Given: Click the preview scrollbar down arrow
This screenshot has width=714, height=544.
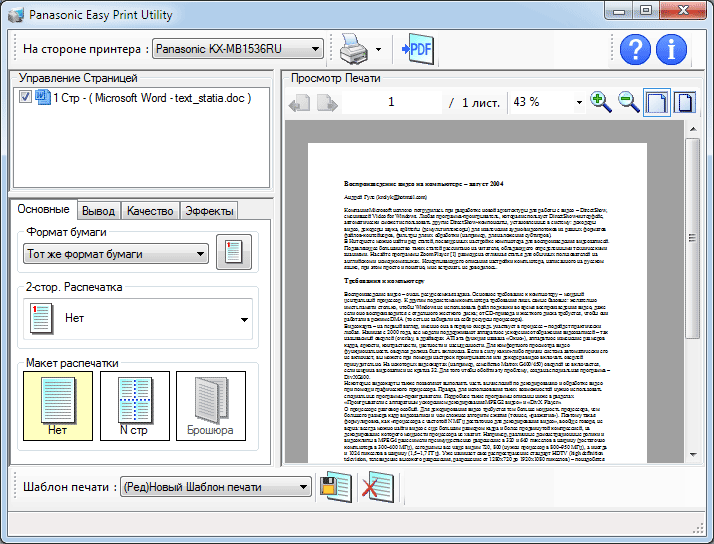Looking at the screenshot, I should tap(693, 454).
